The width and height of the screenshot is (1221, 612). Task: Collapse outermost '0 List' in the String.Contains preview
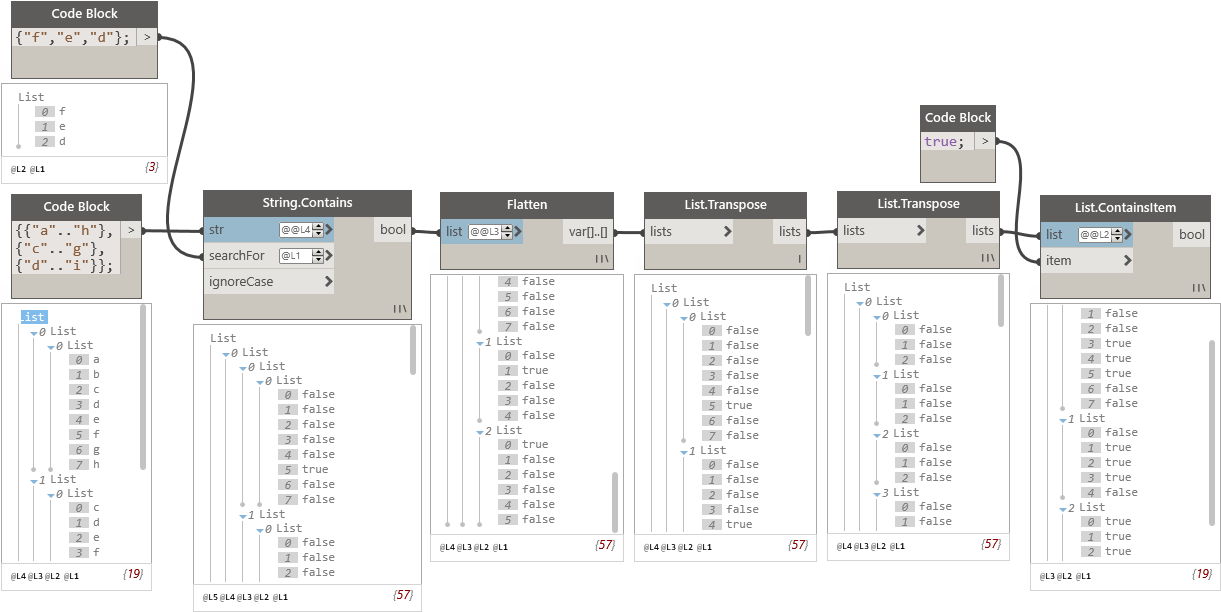[x=224, y=353]
